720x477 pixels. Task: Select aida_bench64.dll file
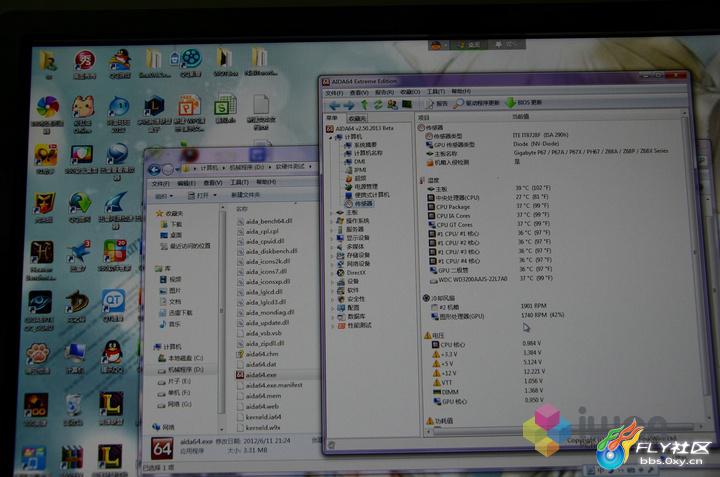[x=265, y=221]
